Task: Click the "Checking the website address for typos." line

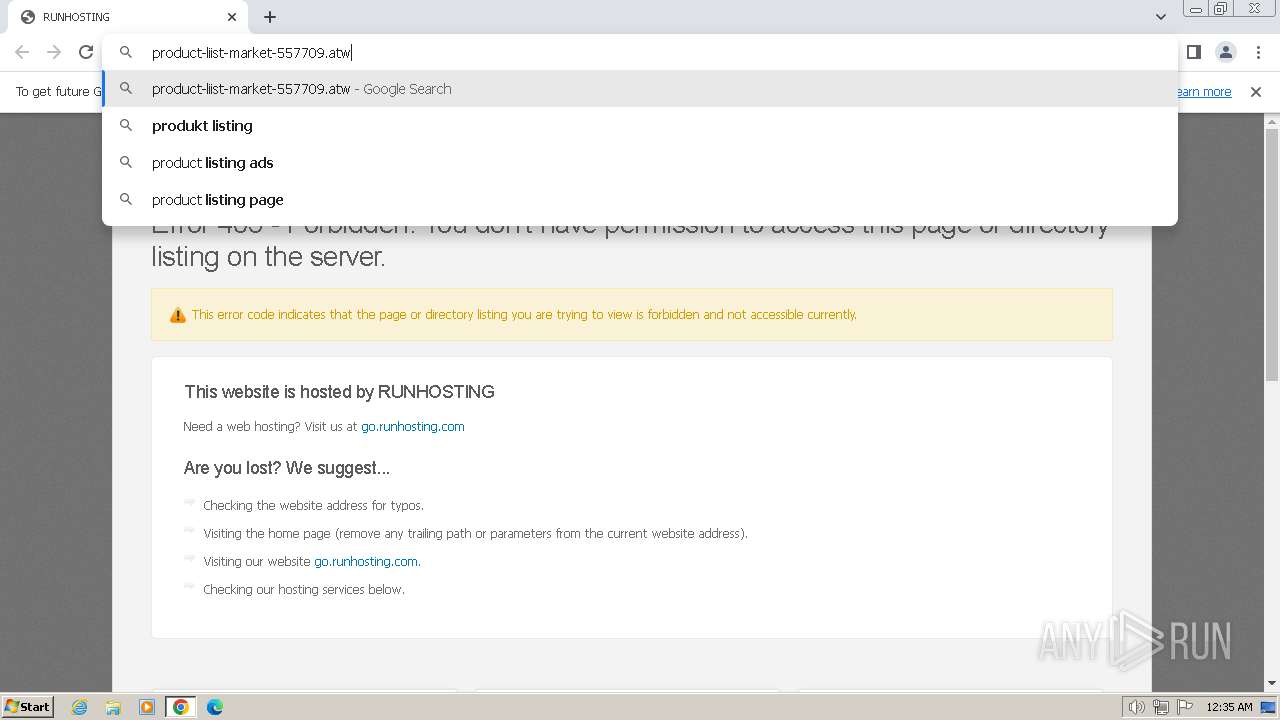Action: [313, 505]
